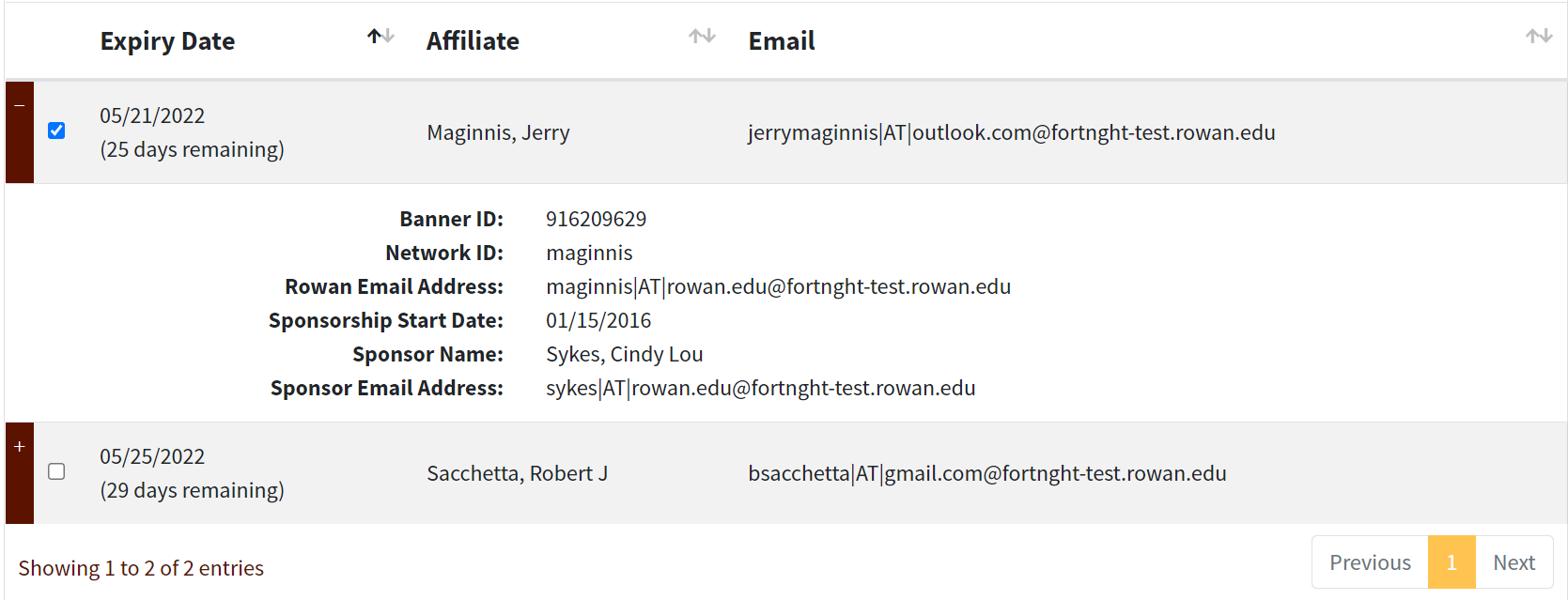
Task: Click the Banner ID number 916209629
Action: pos(596,219)
